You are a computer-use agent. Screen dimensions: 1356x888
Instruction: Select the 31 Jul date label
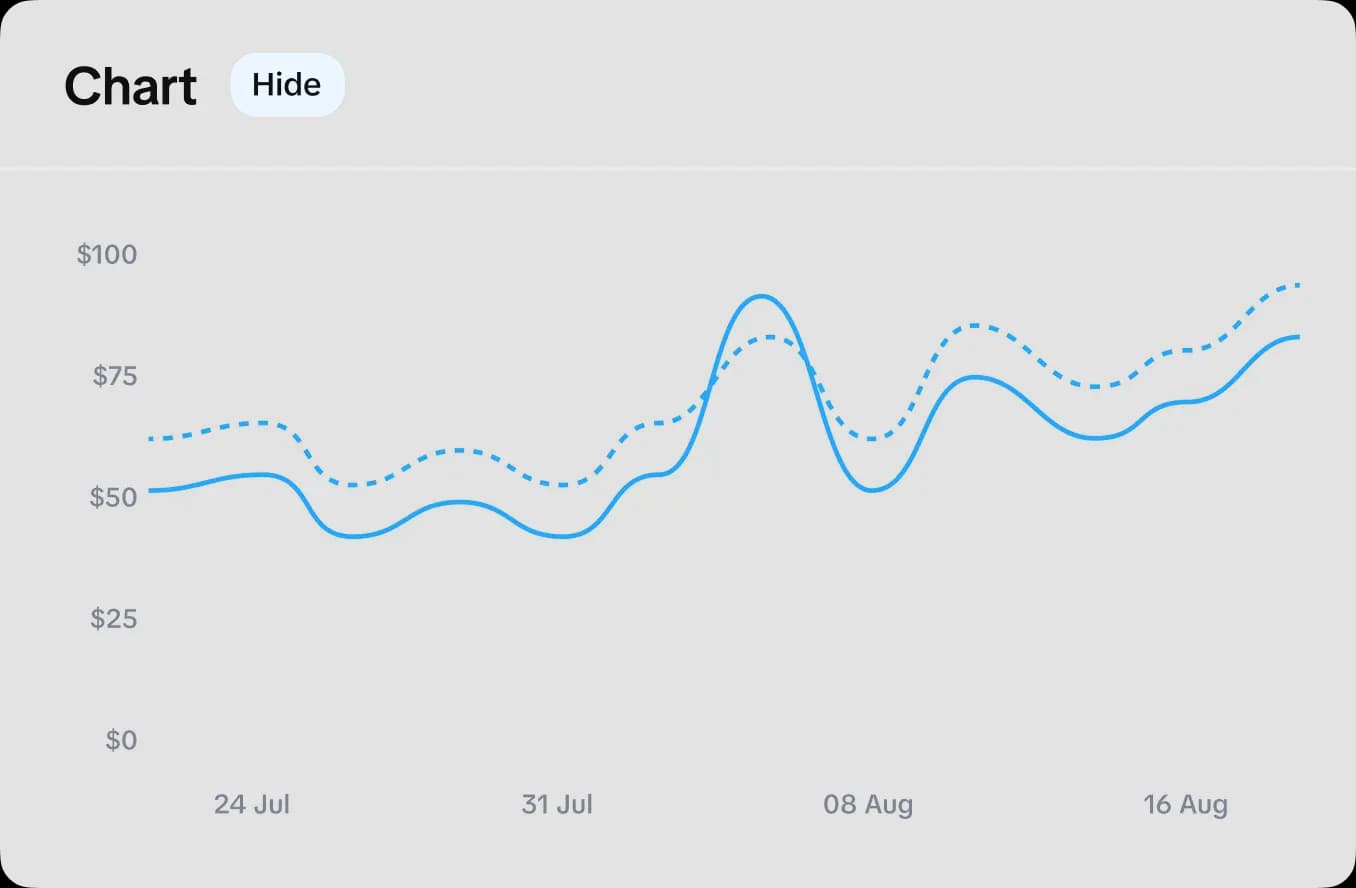(x=556, y=804)
